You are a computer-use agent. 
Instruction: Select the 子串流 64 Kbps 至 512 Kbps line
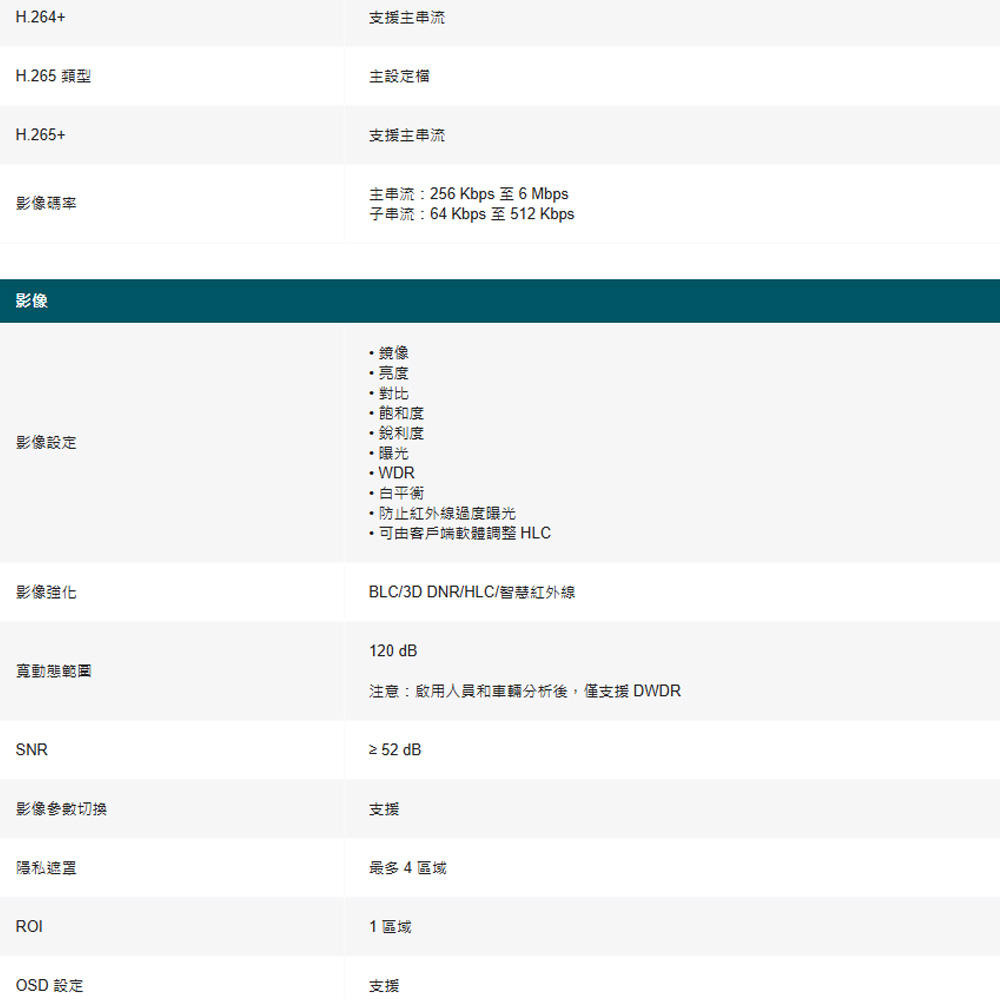tap(471, 214)
